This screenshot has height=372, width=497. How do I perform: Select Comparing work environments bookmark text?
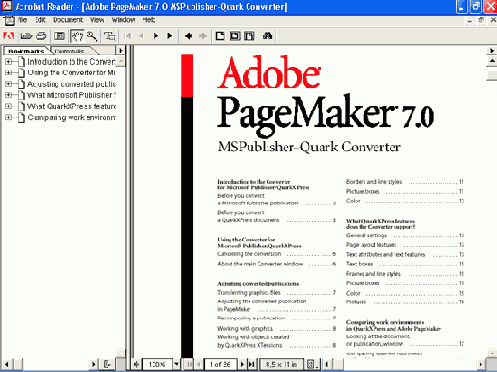click(x=72, y=117)
